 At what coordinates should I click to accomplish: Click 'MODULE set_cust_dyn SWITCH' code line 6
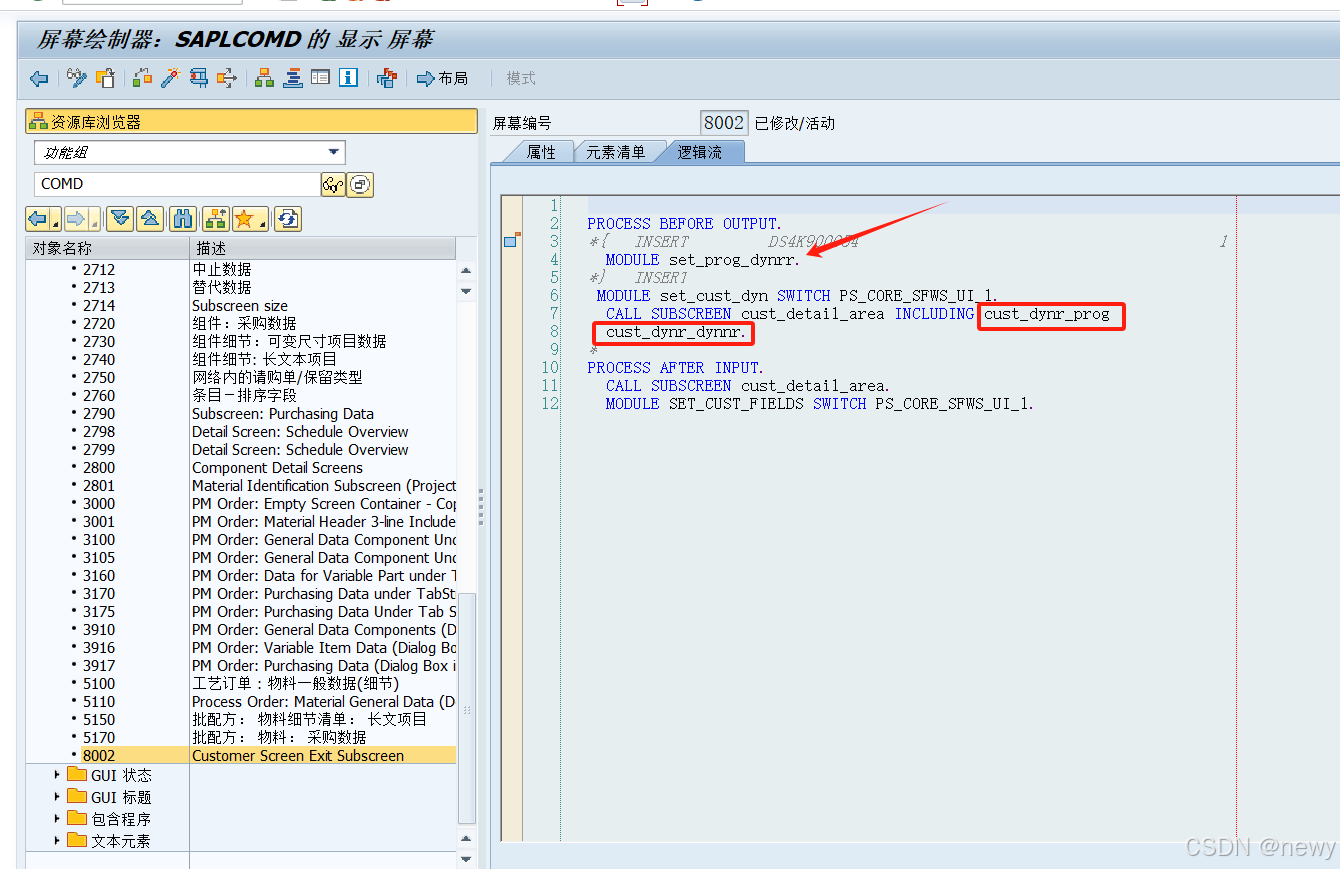pyautogui.click(x=797, y=296)
